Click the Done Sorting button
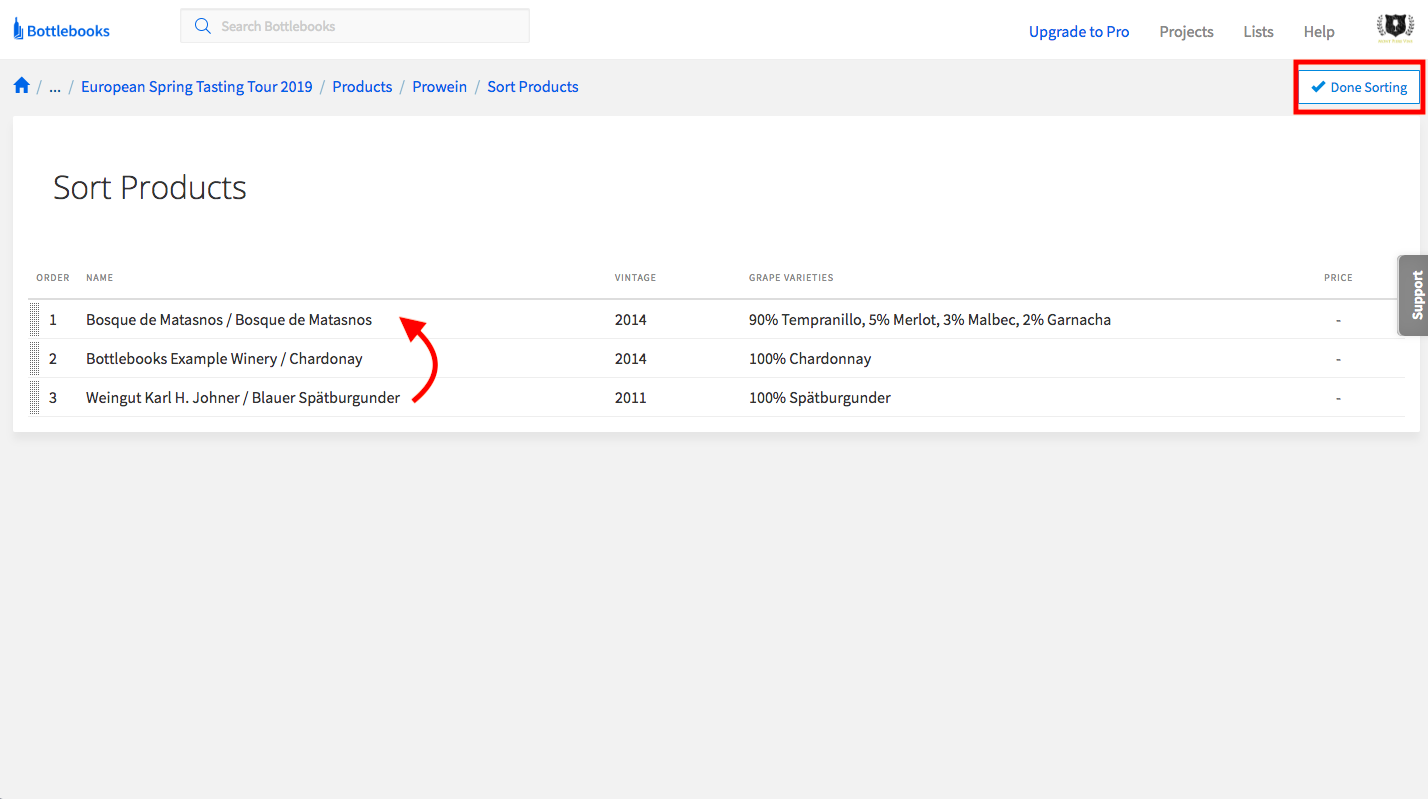The height and width of the screenshot is (799, 1428). click(1359, 87)
